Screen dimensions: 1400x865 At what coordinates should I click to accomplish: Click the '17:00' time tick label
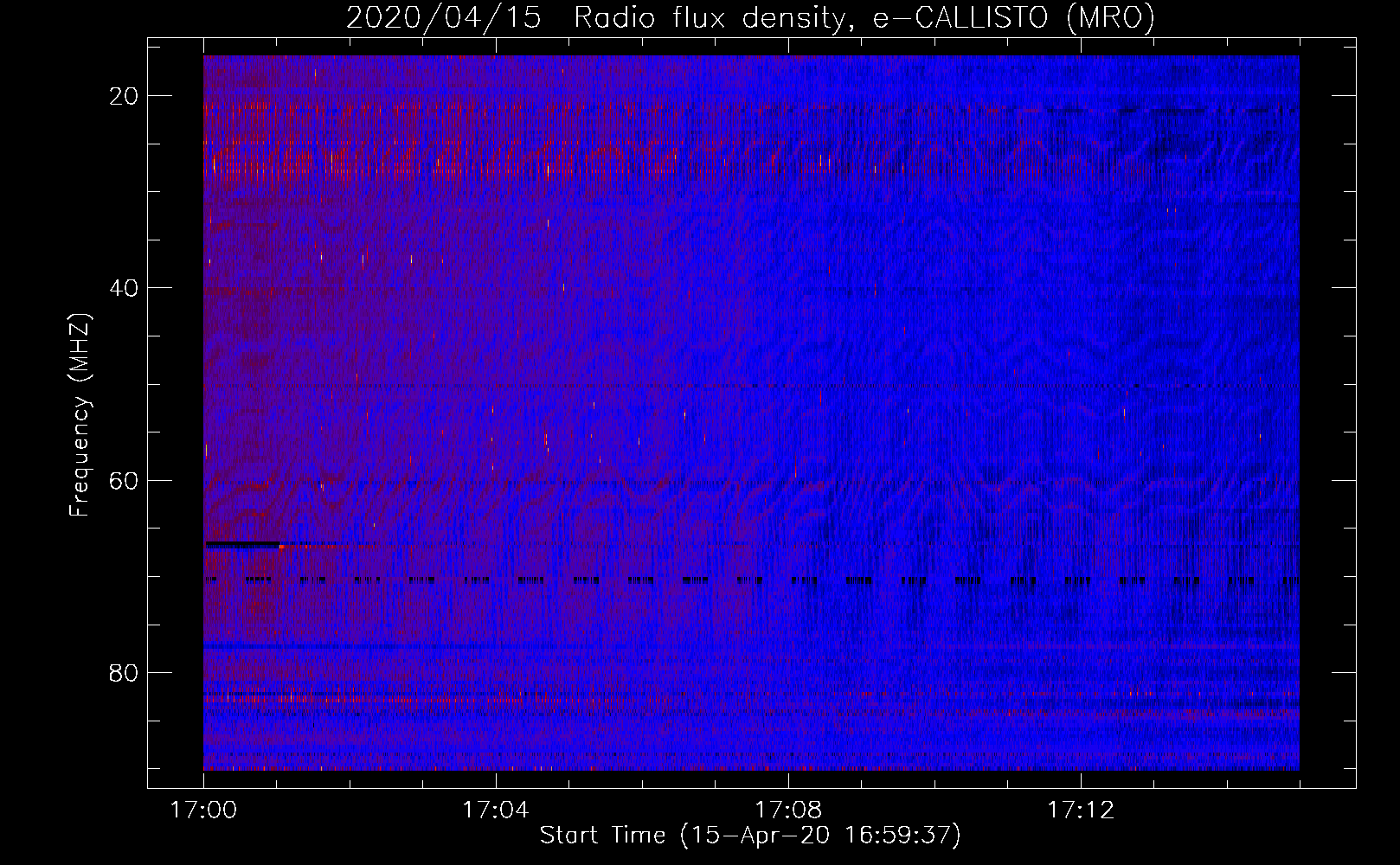point(203,811)
